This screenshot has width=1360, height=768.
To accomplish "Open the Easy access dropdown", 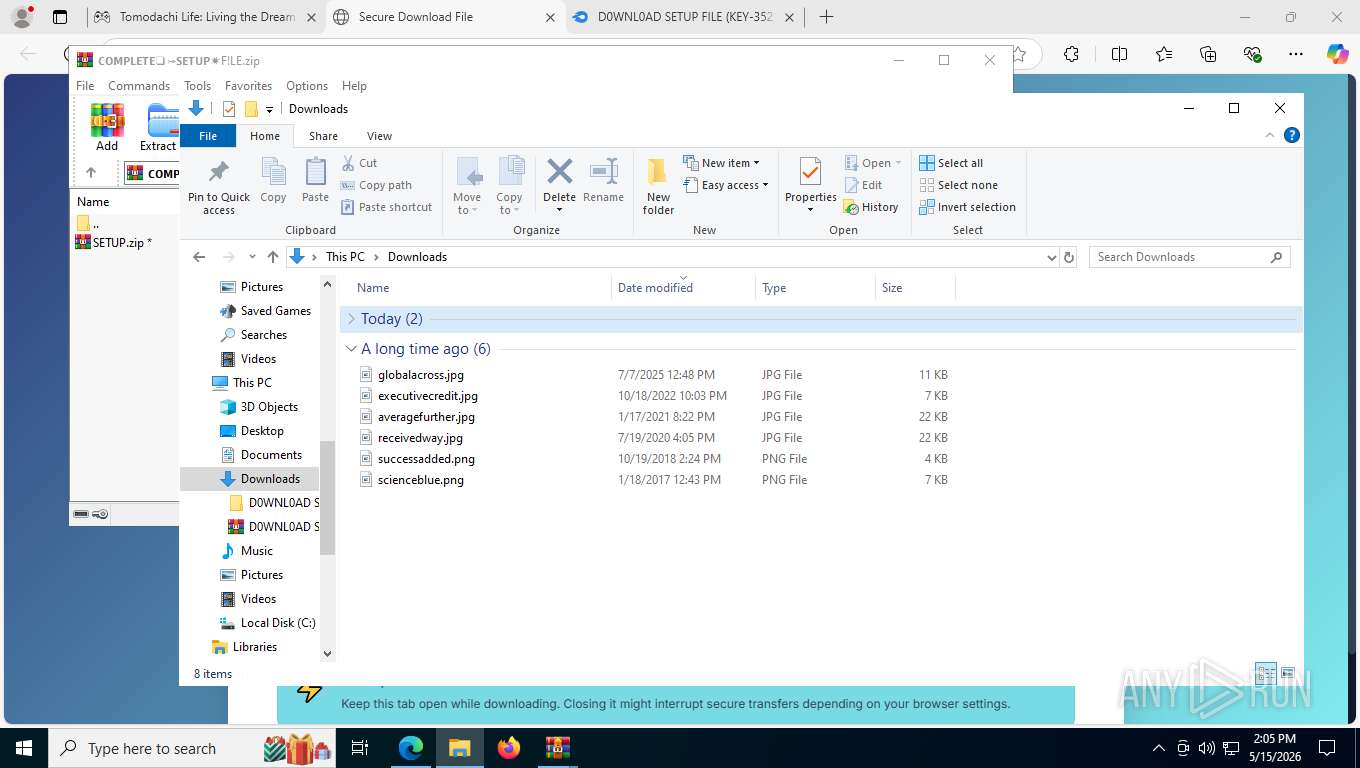I will (726, 185).
